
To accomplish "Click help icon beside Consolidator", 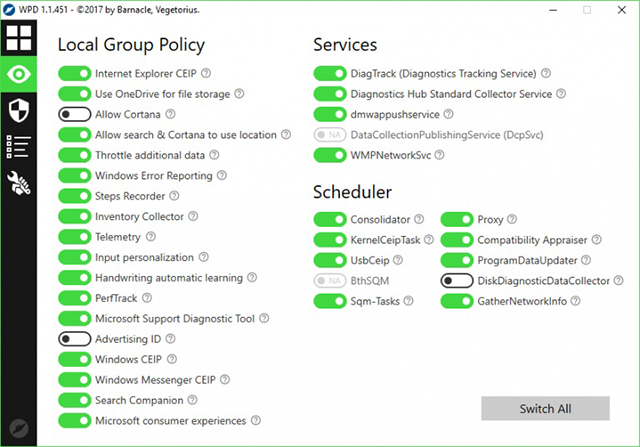I will [x=419, y=219].
